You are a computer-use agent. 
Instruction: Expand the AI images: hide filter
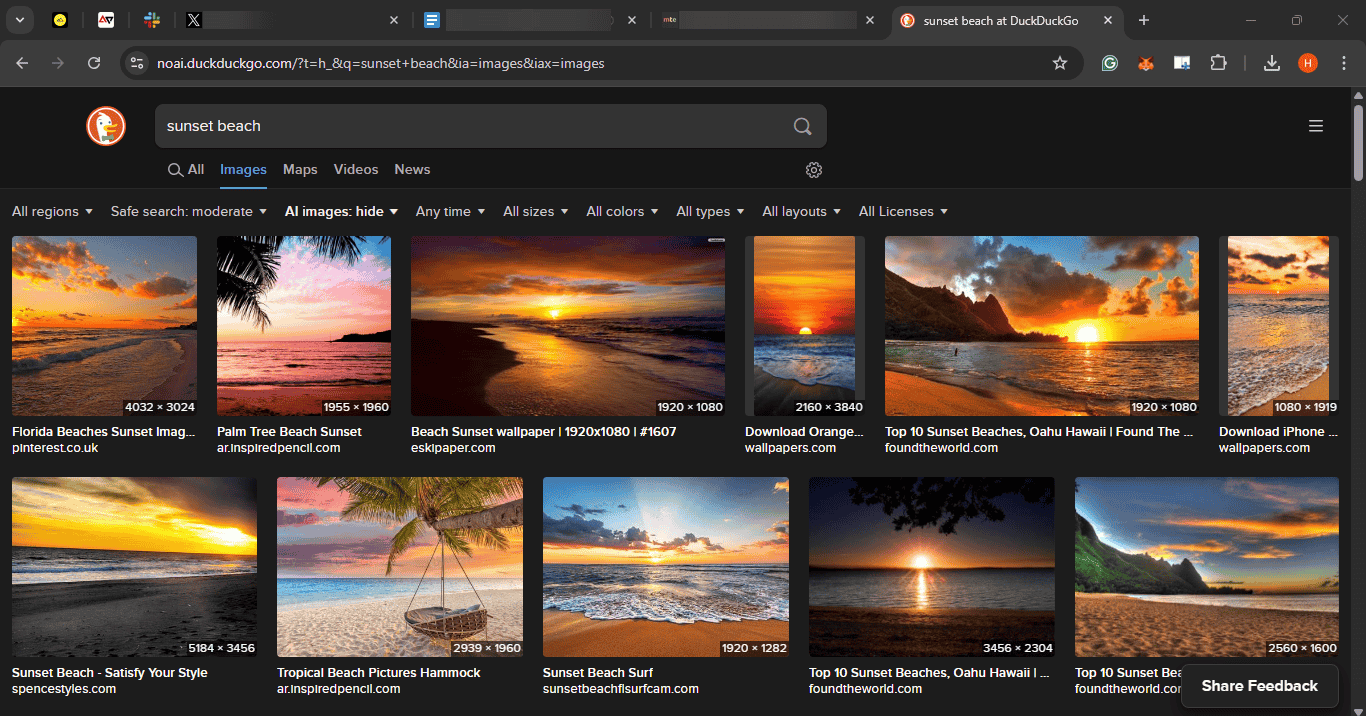341,212
